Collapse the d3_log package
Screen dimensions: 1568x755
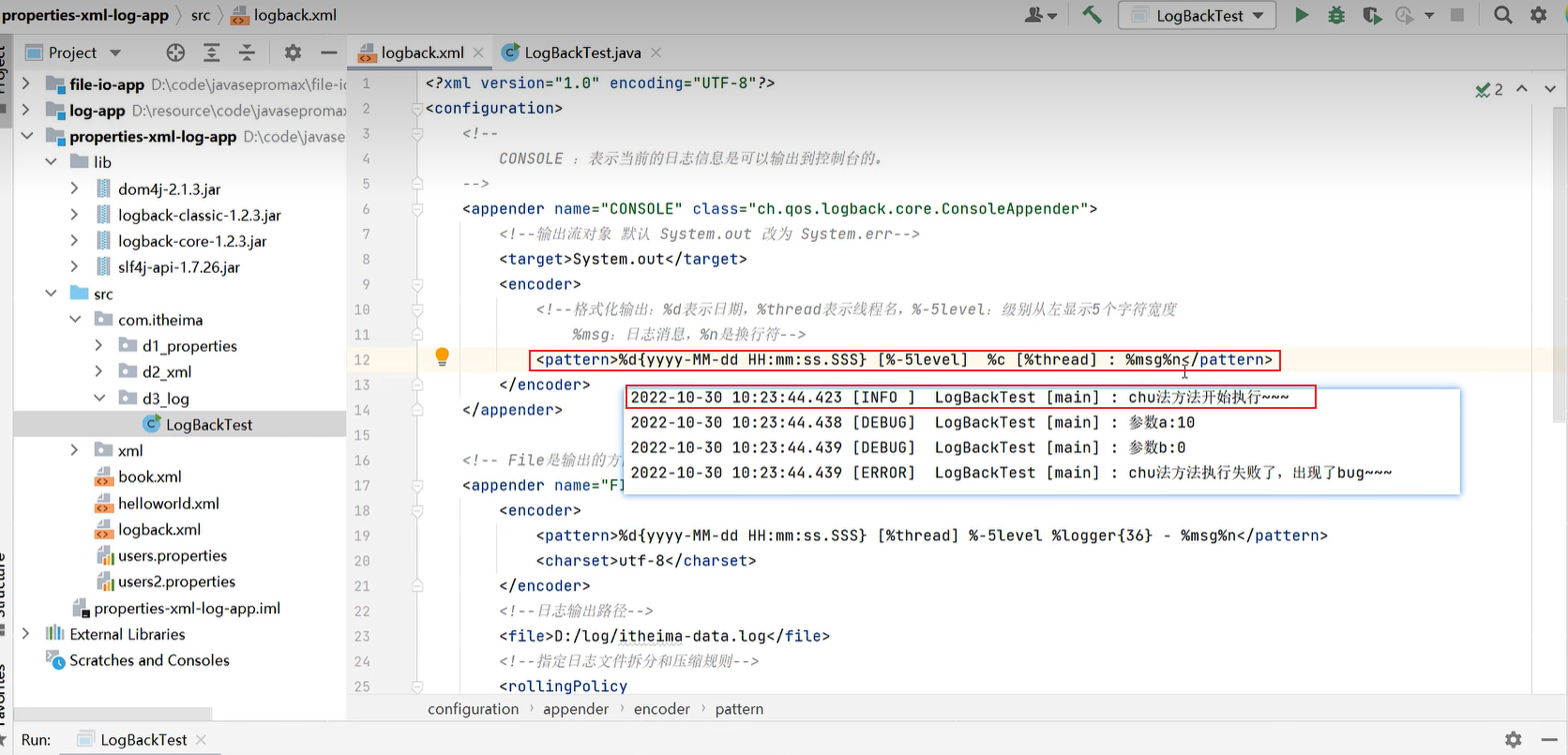pyautogui.click(x=99, y=398)
